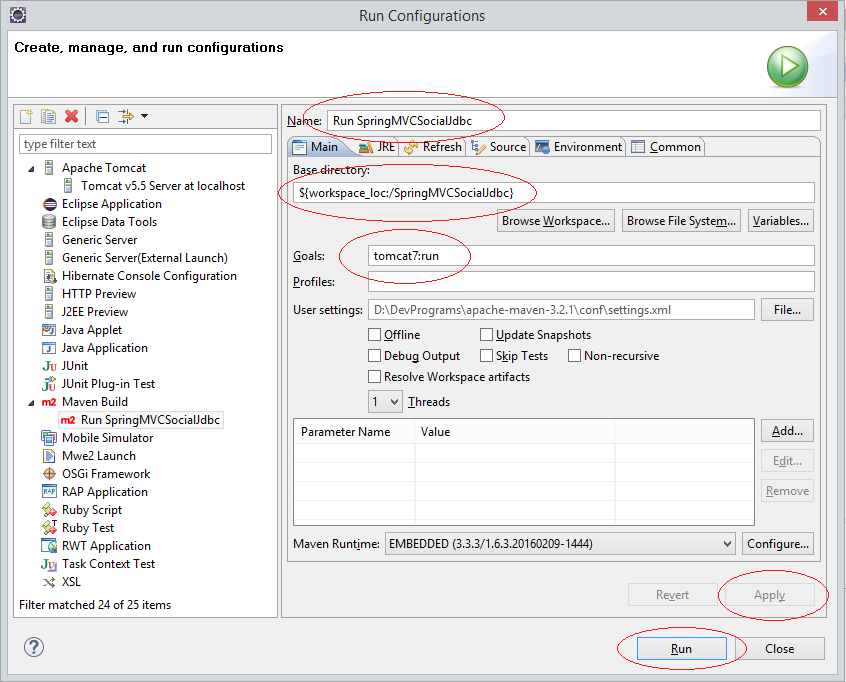Image resolution: width=846 pixels, height=682 pixels.
Task: Click the Goals input field
Action: pyautogui.click(x=591, y=256)
